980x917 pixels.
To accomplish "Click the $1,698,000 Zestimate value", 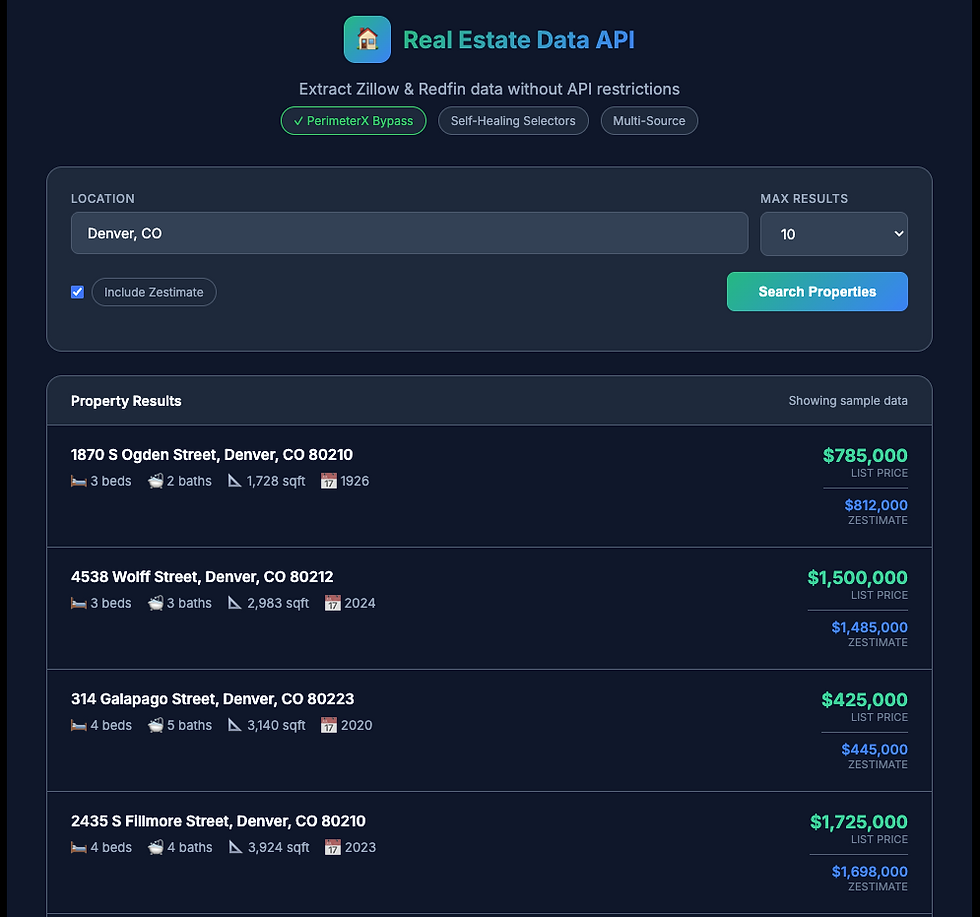I will pyautogui.click(x=869, y=871).
